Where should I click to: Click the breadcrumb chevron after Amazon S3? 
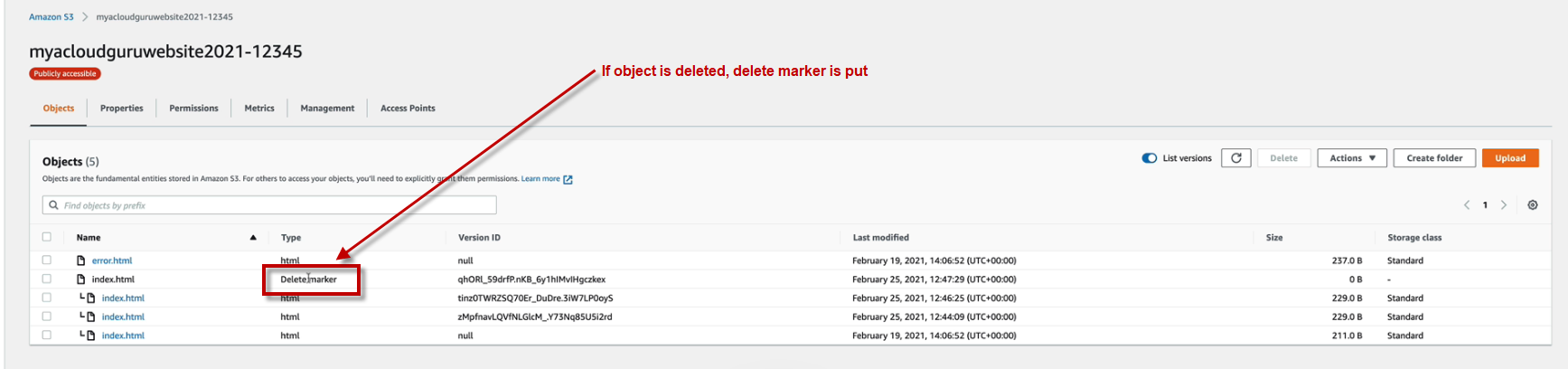pos(85,17)
